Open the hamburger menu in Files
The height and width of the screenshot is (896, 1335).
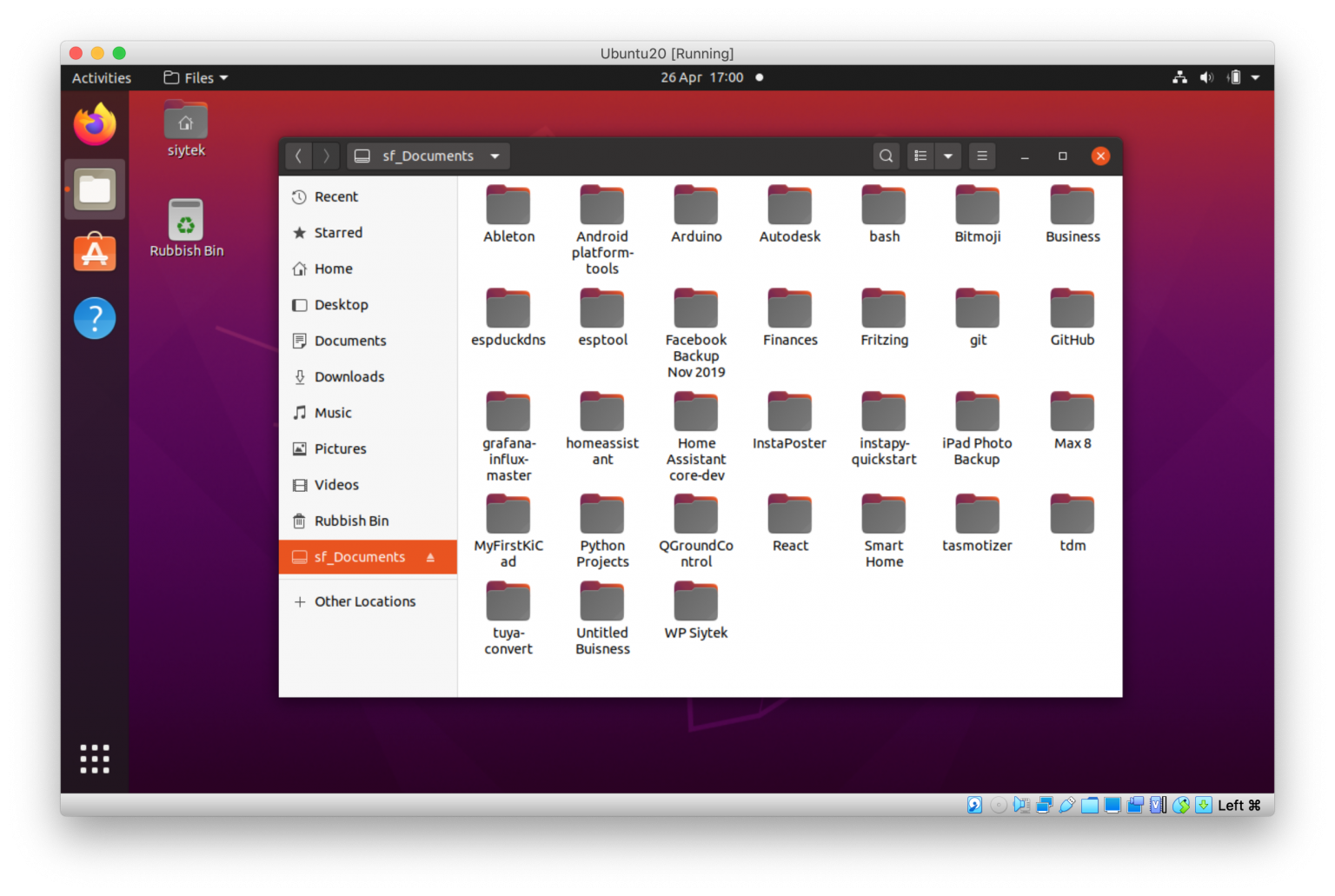982,156
